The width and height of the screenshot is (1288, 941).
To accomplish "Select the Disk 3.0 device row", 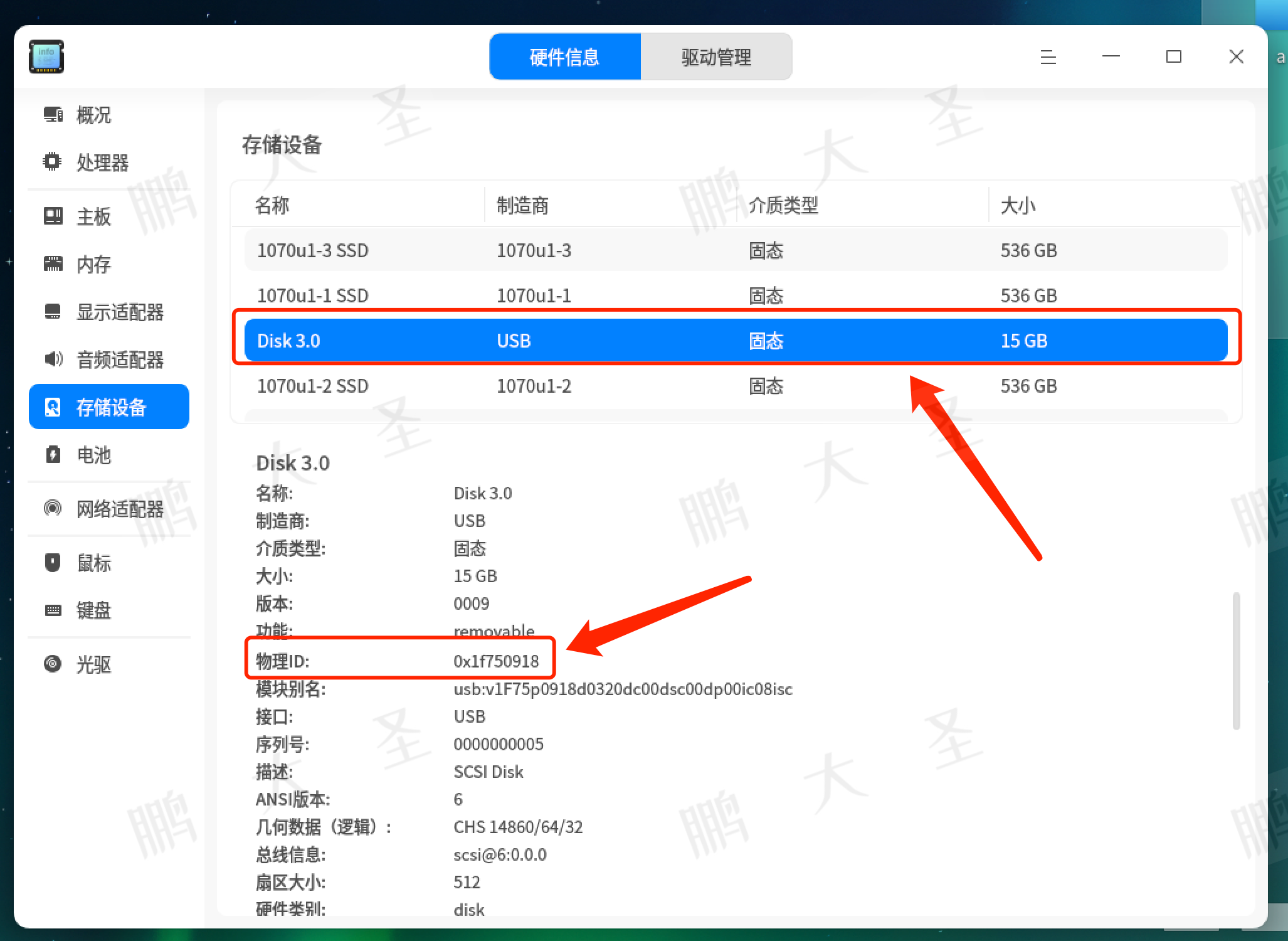I will [x=736, y=341].
